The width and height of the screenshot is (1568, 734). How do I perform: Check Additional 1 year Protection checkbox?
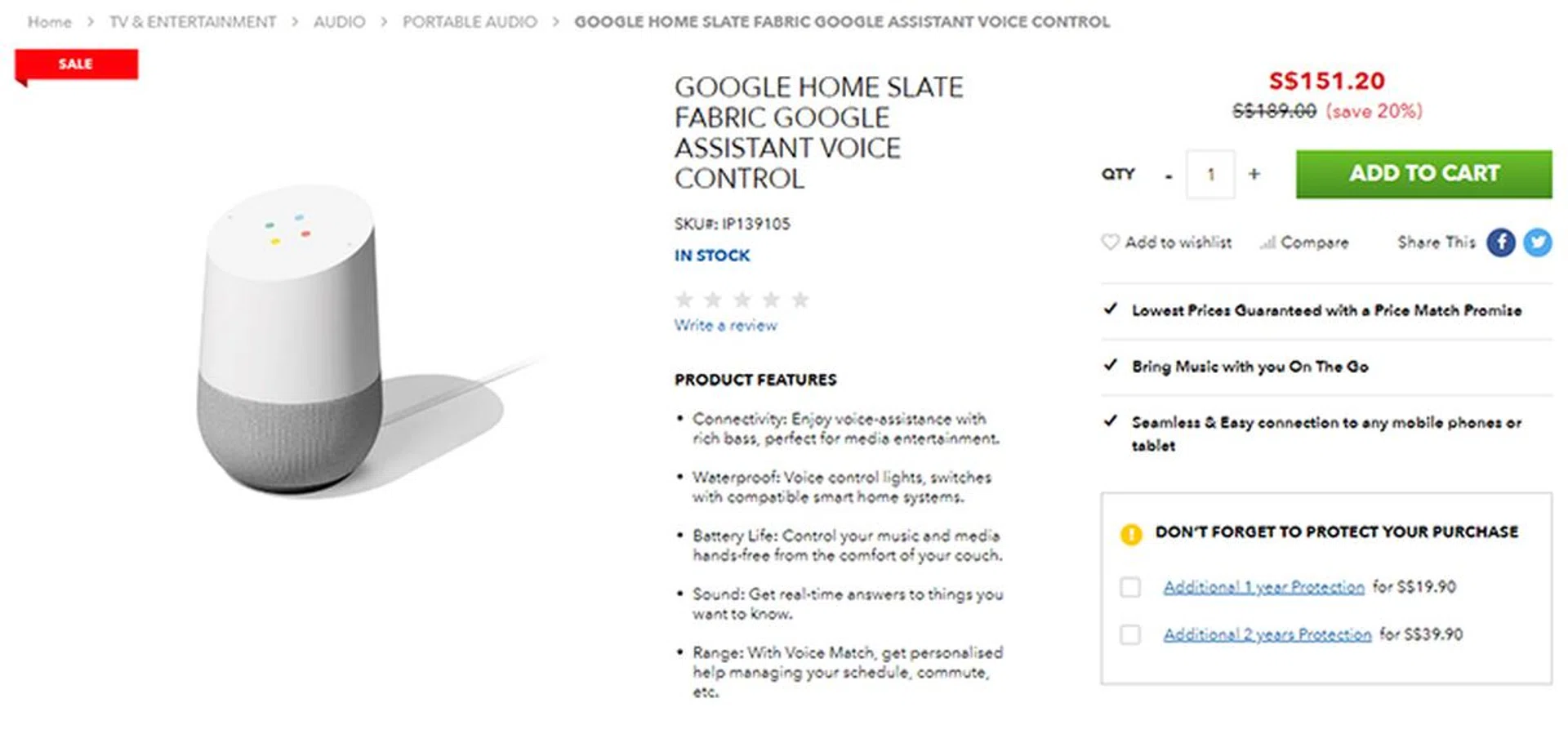click(x=1130, y=587)
